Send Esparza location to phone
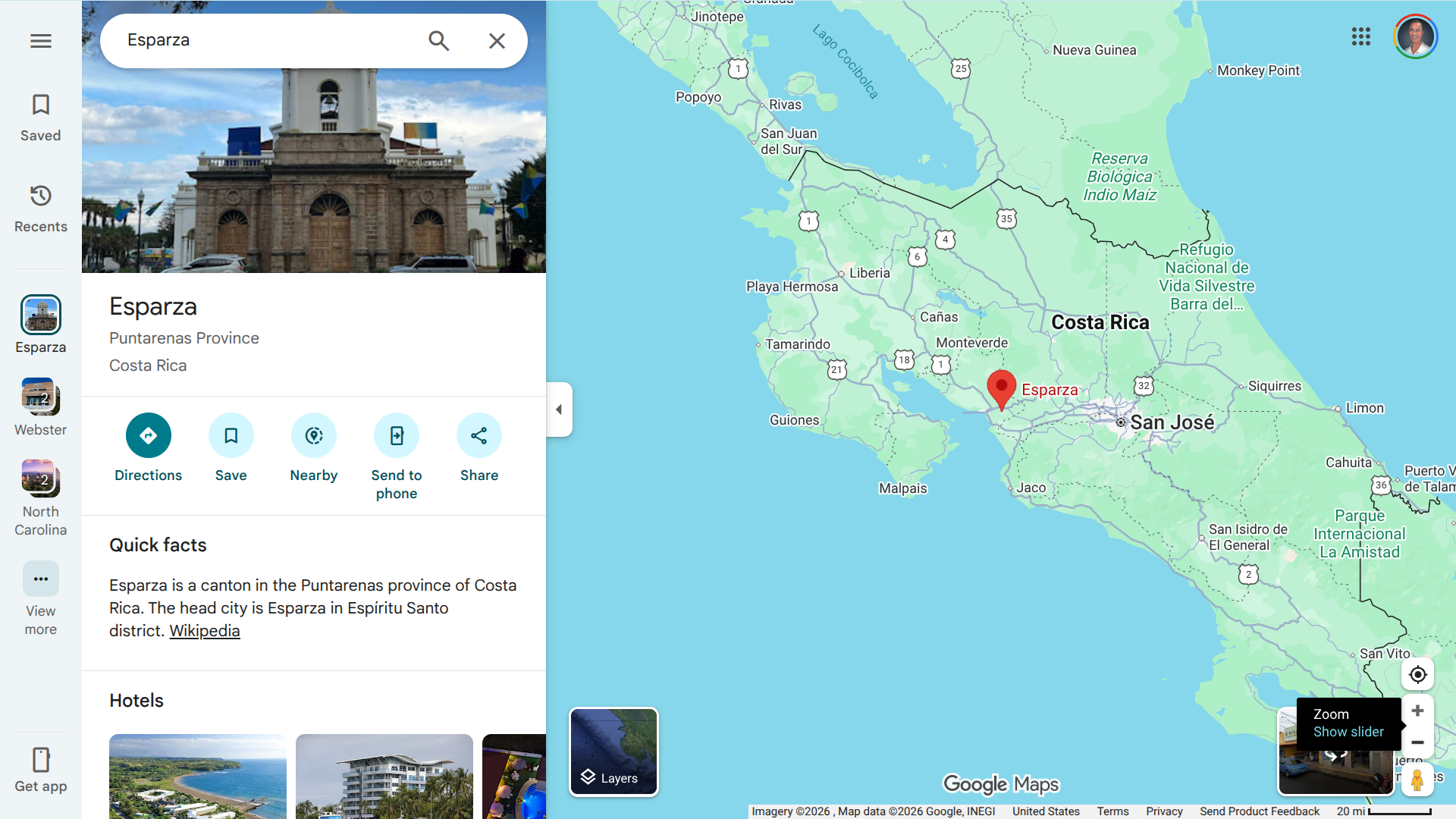Screen dimensions: 1456x819 pyautogui.click(x=396, y=435)
